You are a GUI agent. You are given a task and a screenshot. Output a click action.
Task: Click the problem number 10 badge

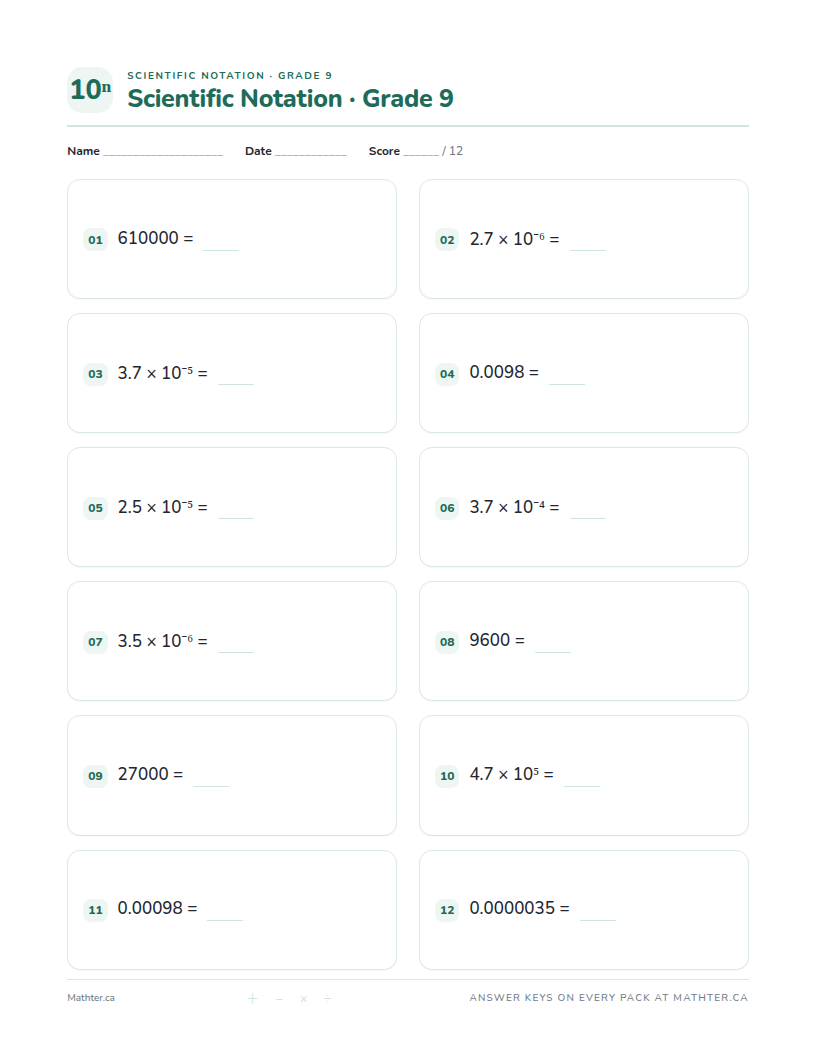(x=447, y=776)
